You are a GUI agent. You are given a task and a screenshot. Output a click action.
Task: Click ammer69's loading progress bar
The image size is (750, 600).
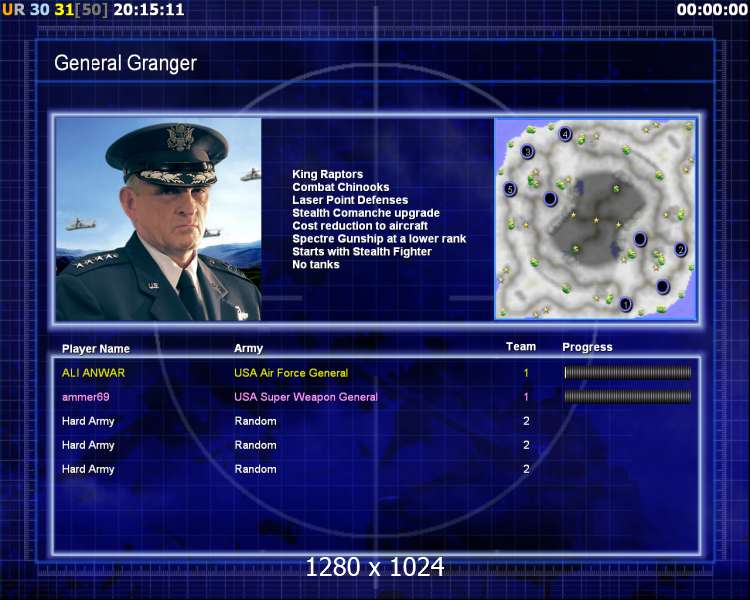point(628,397)
